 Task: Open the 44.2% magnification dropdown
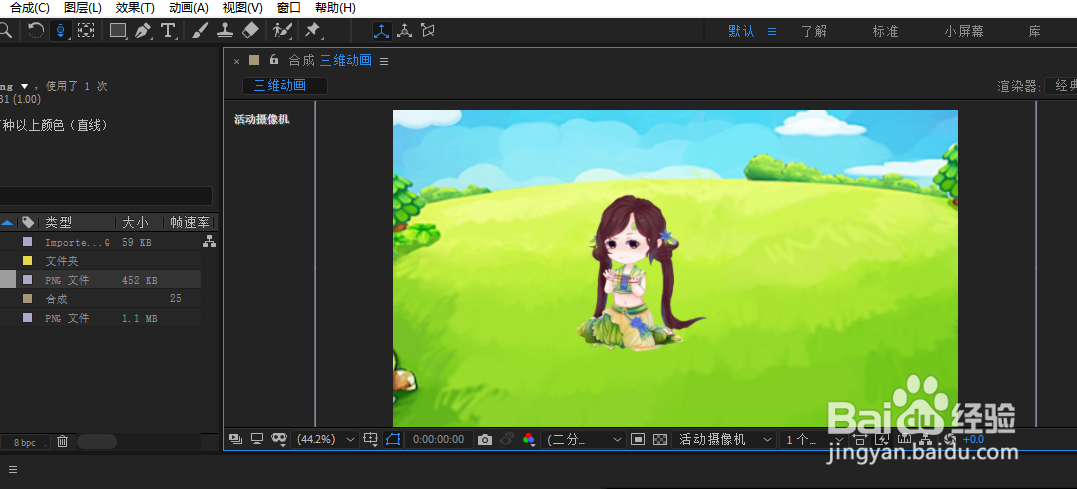(x=326, y=440)
